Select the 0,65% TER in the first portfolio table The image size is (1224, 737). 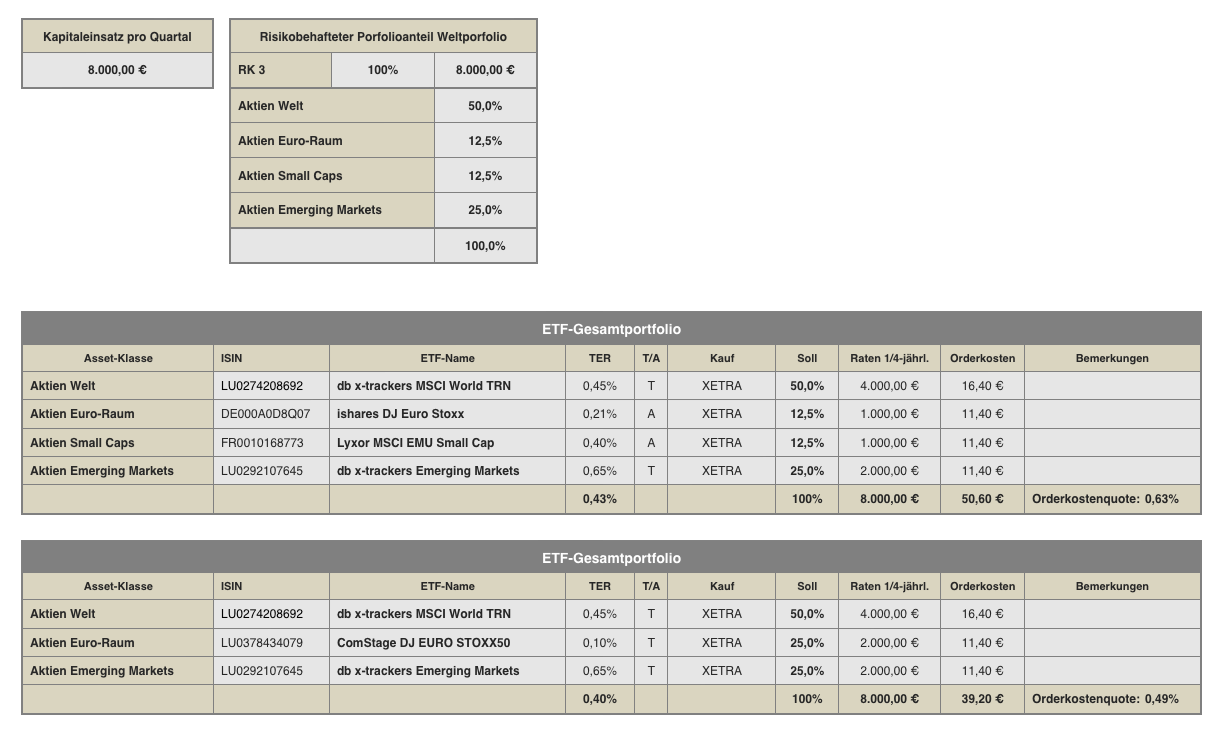point(600,471)
